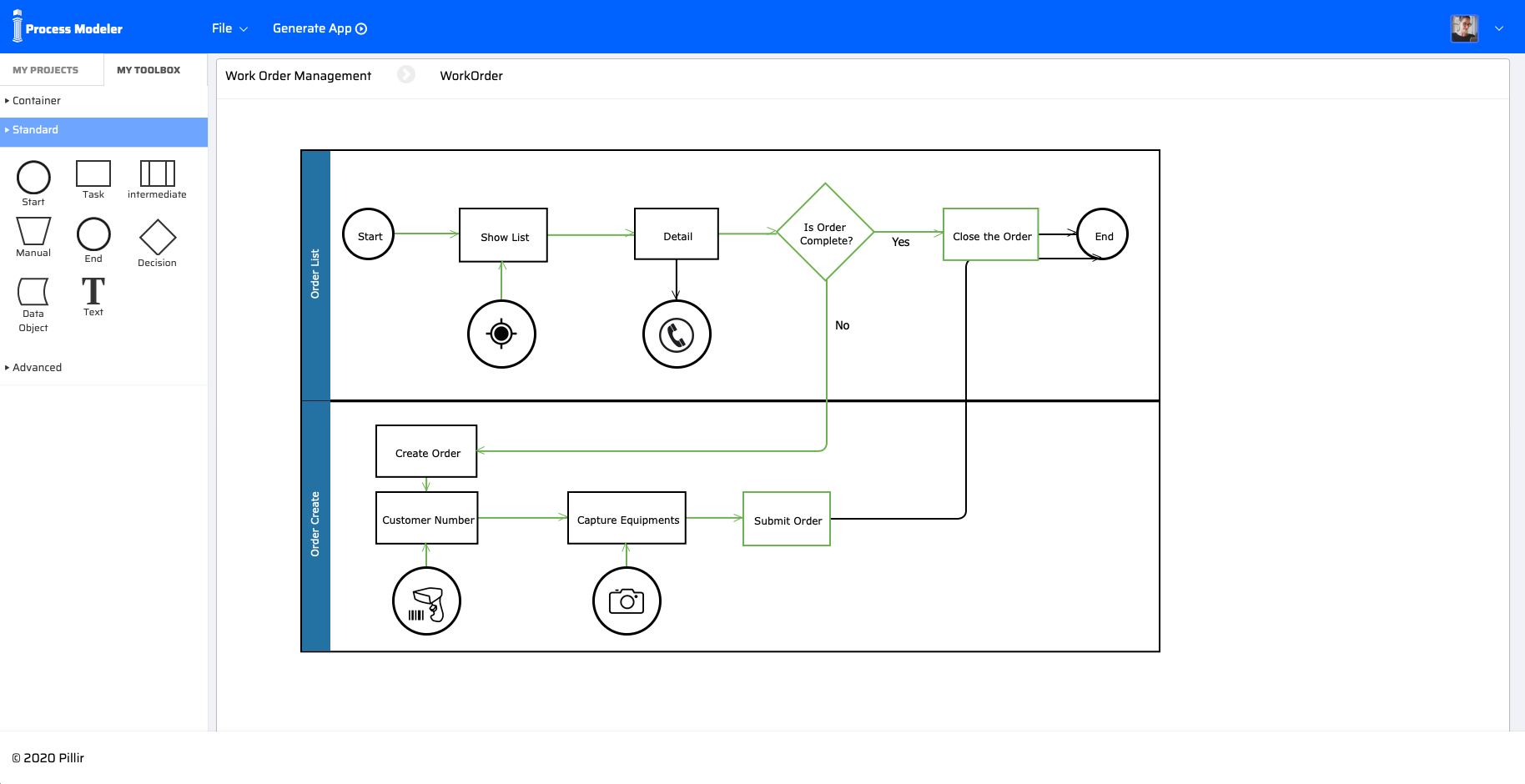
Task: Select the Data Object shape
Action: tap(33, 292)
